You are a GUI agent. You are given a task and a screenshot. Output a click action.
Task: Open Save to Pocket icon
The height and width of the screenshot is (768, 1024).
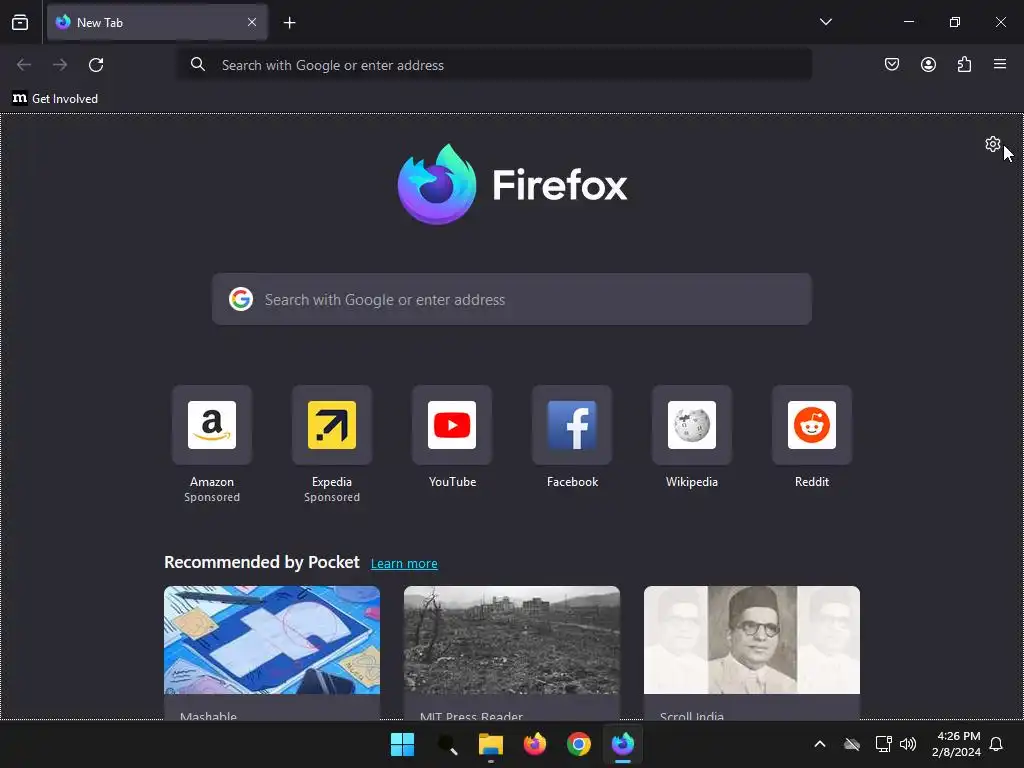click(891, 64)
